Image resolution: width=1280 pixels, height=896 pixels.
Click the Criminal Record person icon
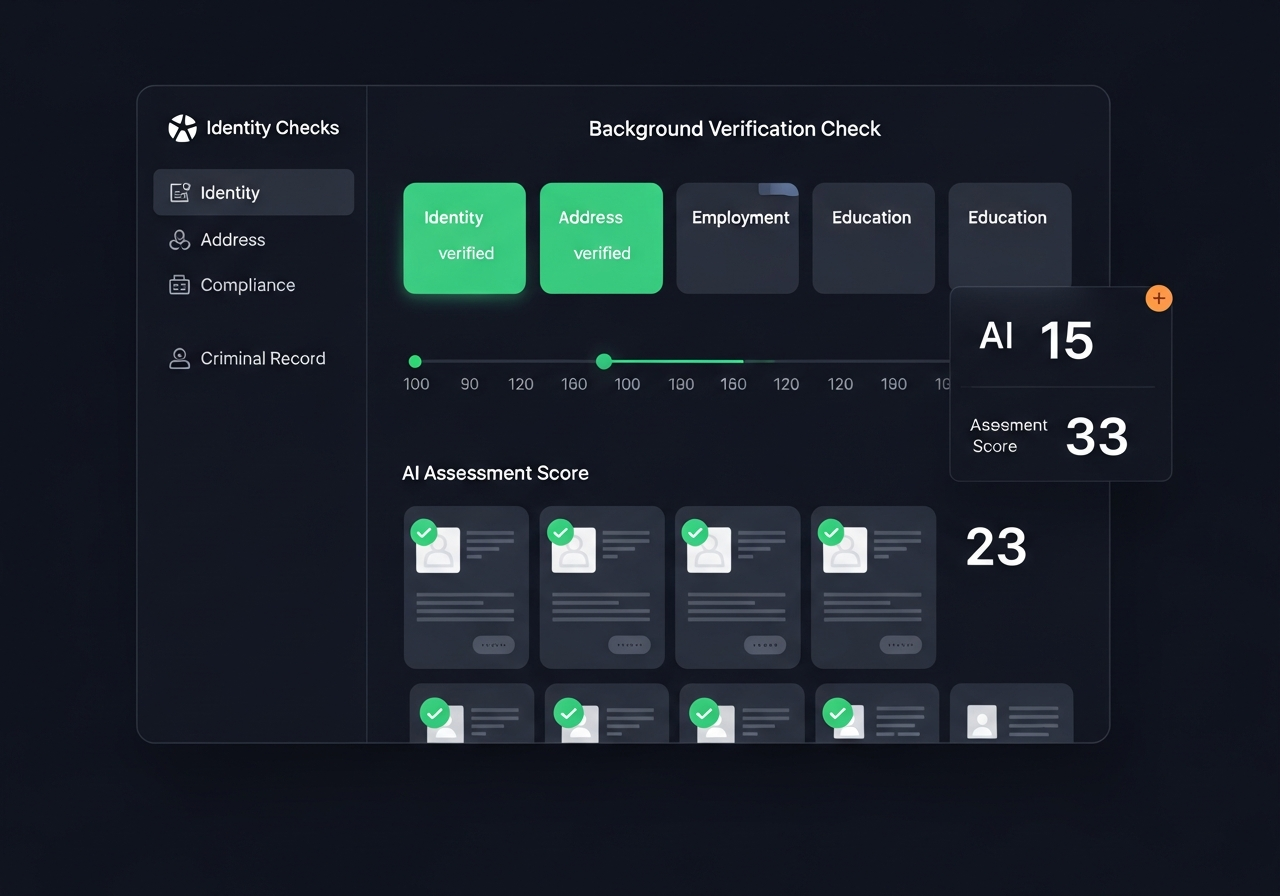click(x=180, y=359)
